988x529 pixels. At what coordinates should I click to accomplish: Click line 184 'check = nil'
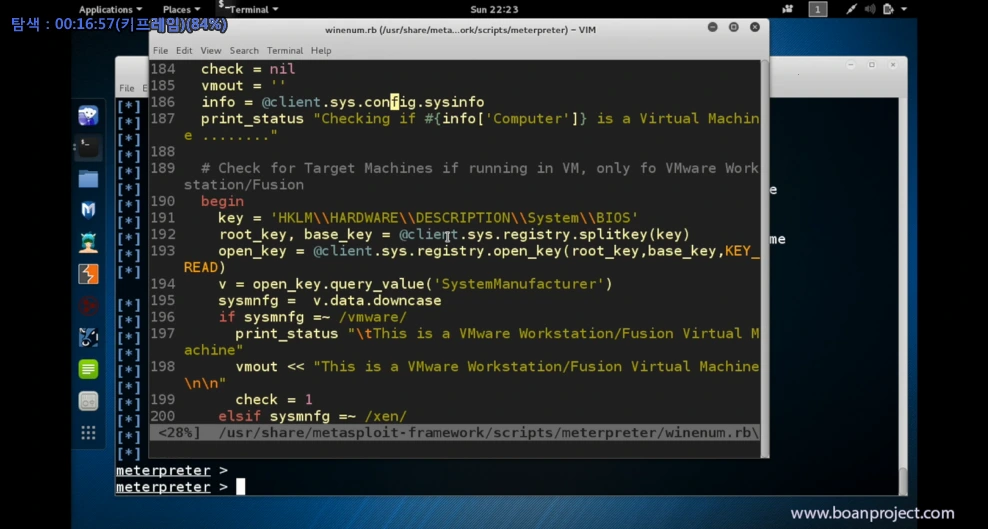[x=248, y=69]
